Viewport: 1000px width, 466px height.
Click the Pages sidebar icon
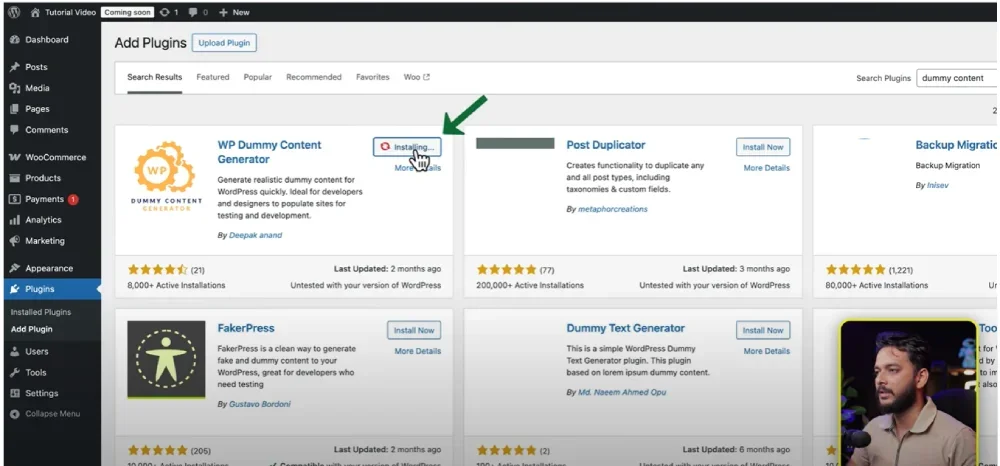click(x=15, y=109)
